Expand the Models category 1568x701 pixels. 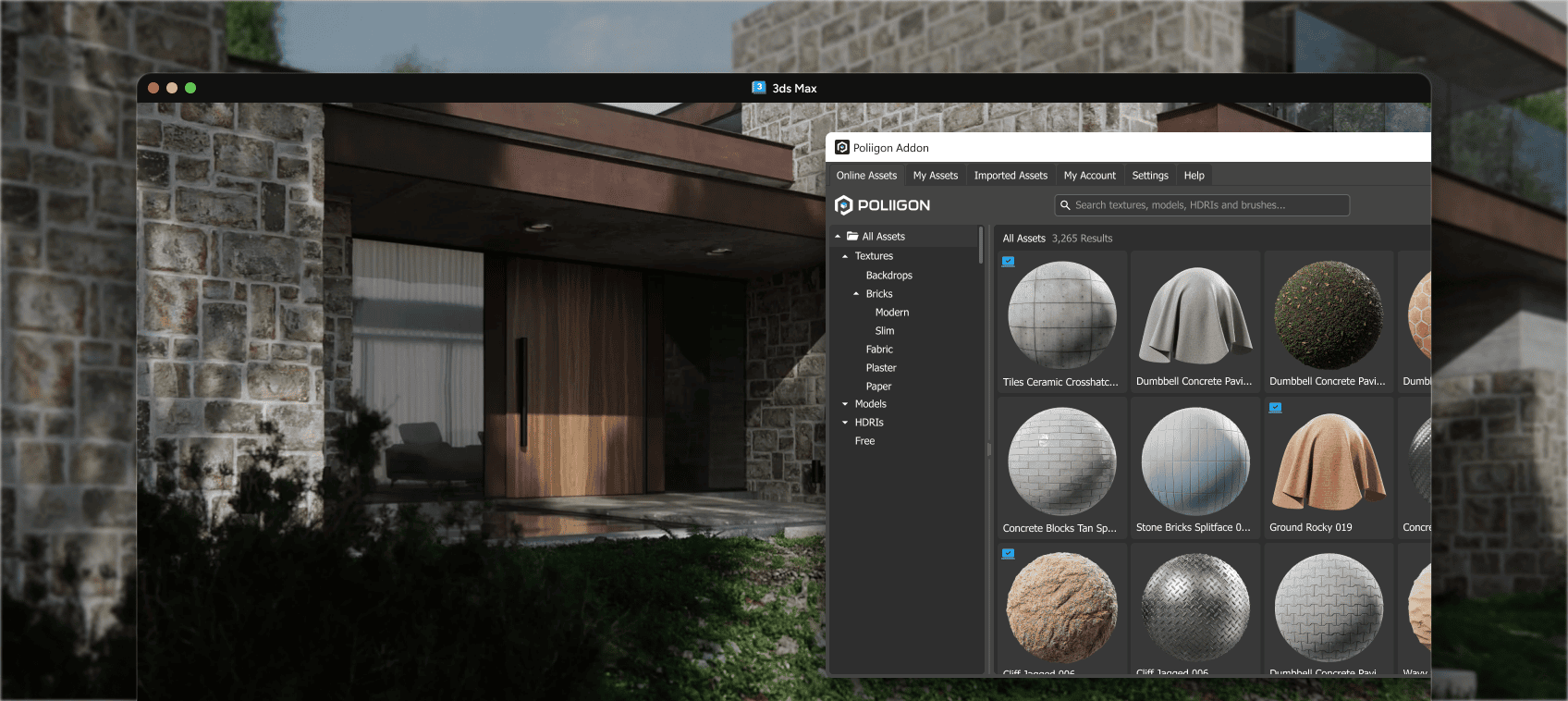click(x=845, y=404)
